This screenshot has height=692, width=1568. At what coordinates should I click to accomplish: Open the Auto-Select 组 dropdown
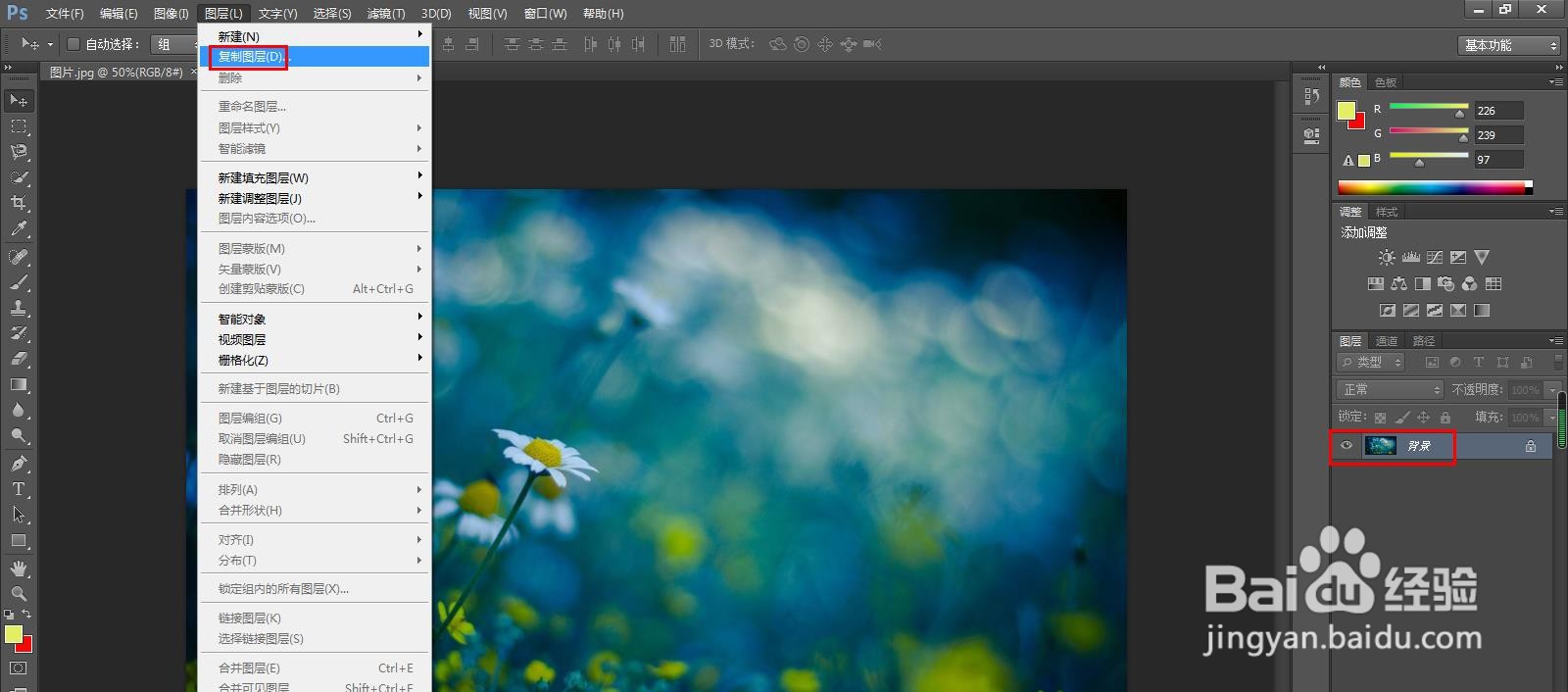click(x=174, y=44)
